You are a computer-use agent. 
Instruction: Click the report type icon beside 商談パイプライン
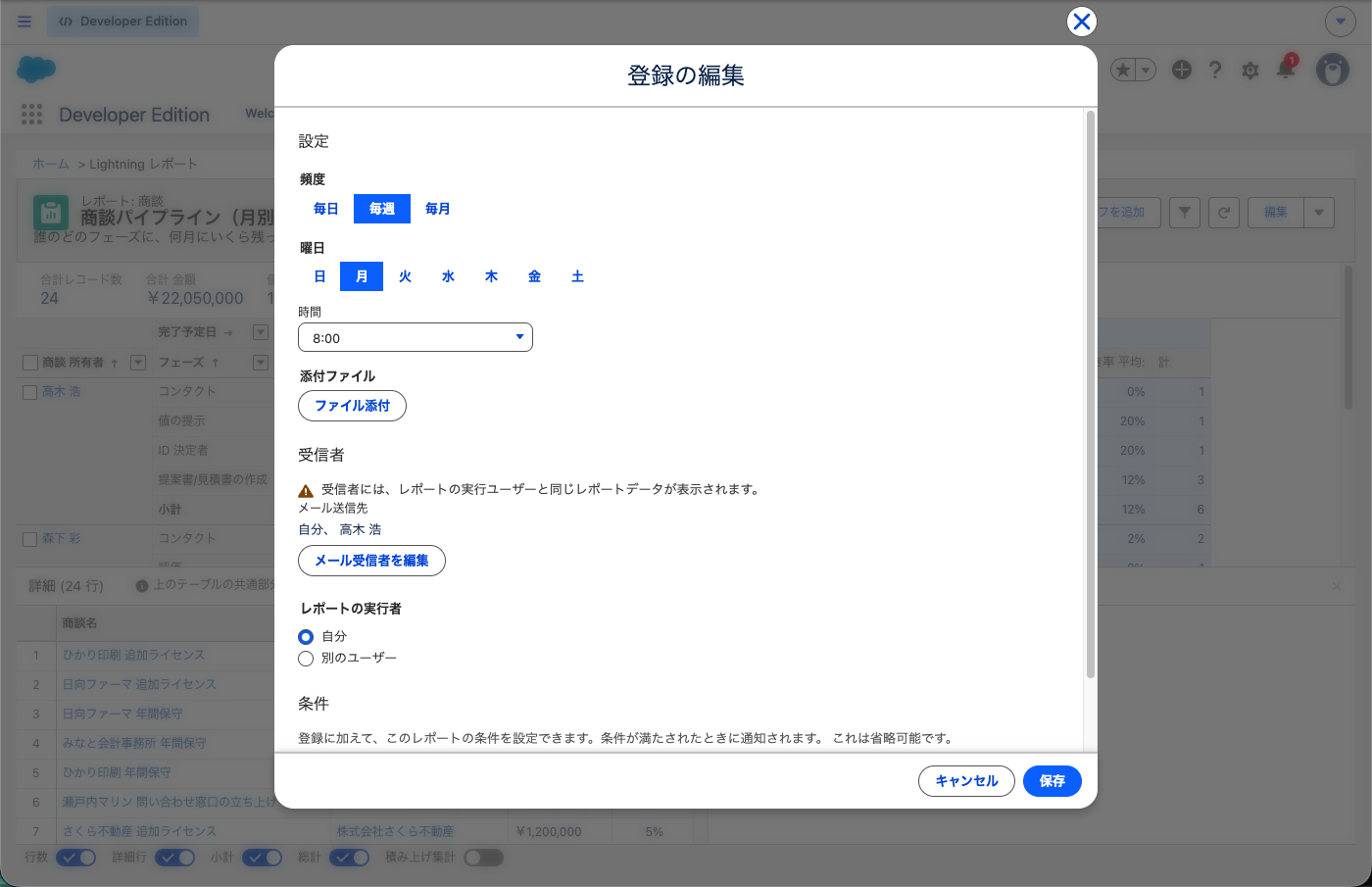pyautogui.click(x=50, y=213)
